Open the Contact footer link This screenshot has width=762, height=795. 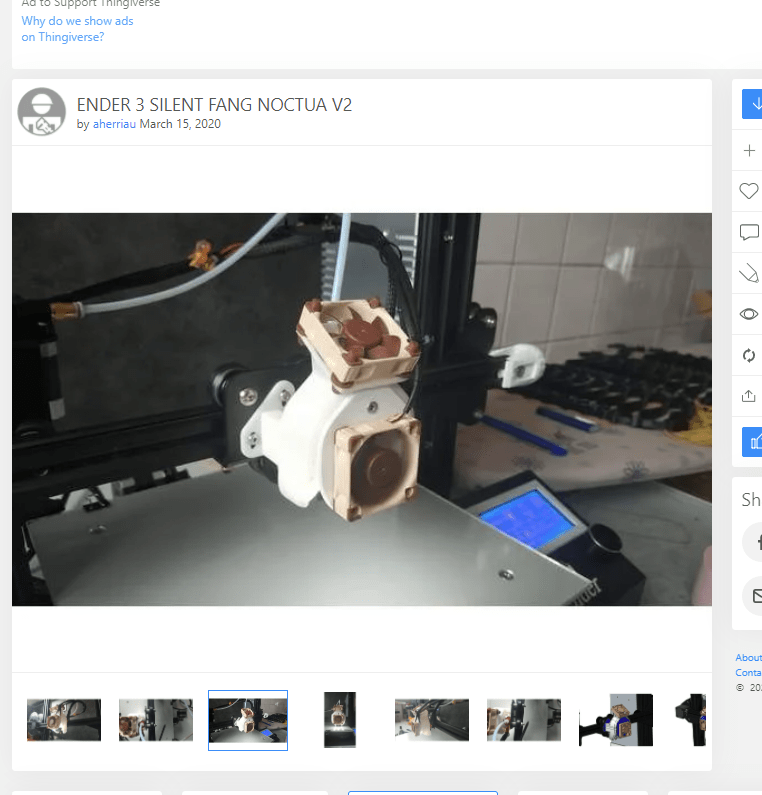[748, 673]
